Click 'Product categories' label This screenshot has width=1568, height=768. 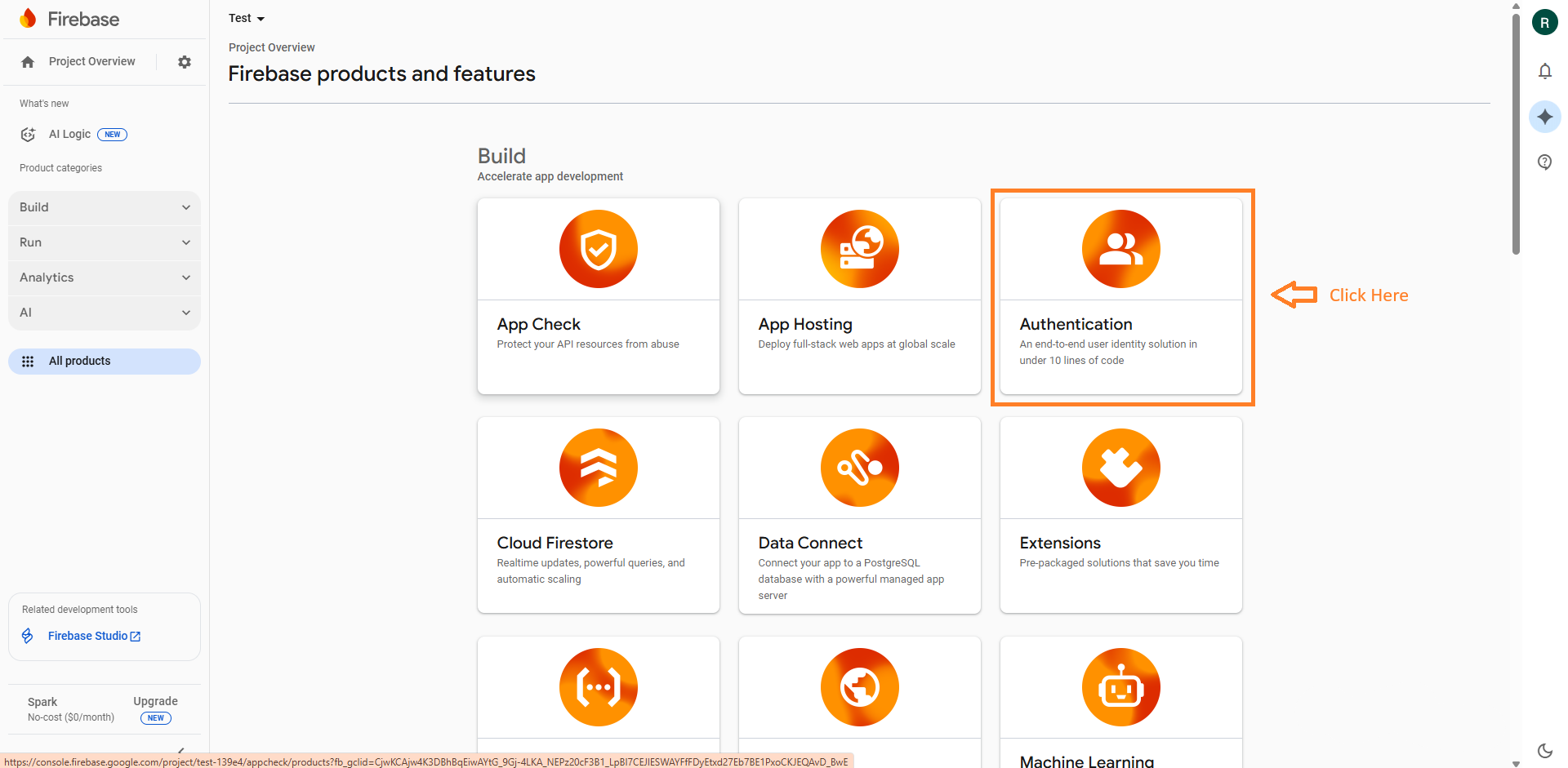point(60,168)
